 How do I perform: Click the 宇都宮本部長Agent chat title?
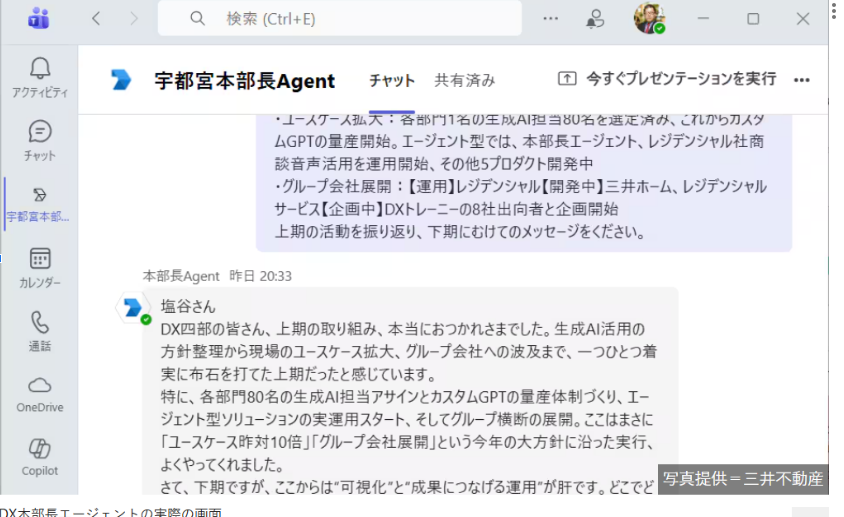pos(245,81)
